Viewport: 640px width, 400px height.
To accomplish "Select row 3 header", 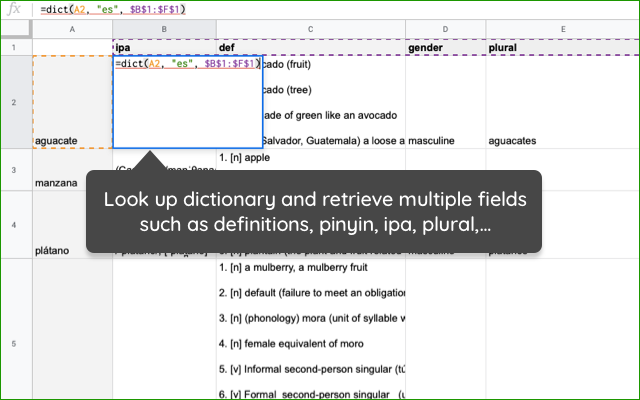I will (x=14, y=170).
